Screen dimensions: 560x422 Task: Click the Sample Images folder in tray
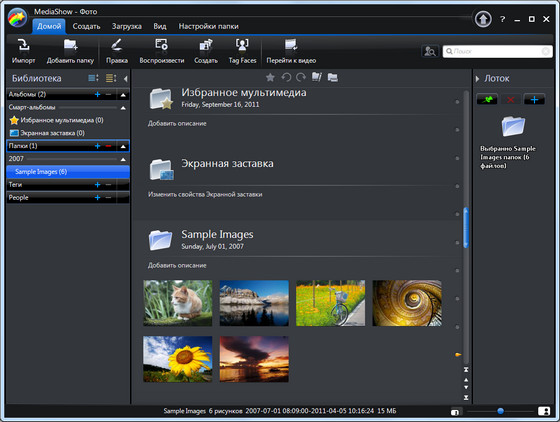pyautogui.click(x=513, y=126)
